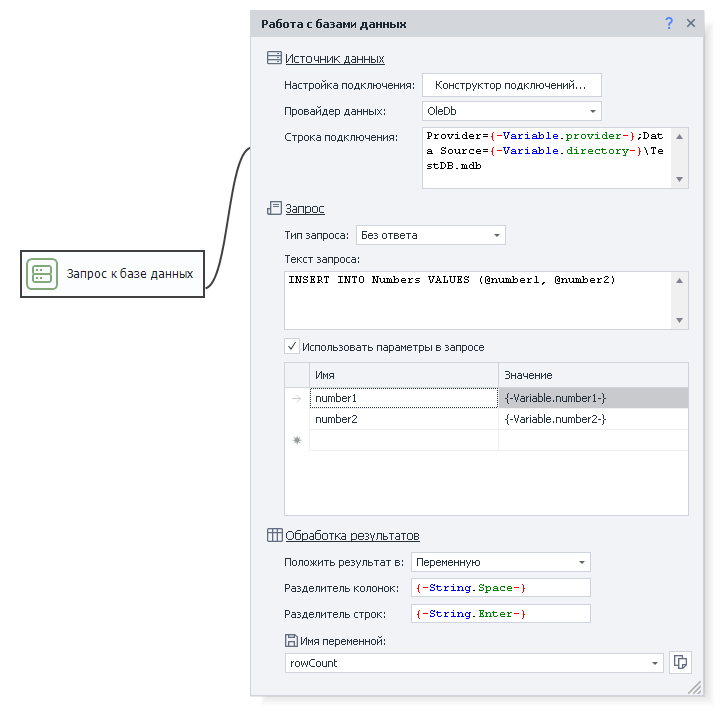Click the Источник данных section header
The image size is (720, 720).
(335, 59)
